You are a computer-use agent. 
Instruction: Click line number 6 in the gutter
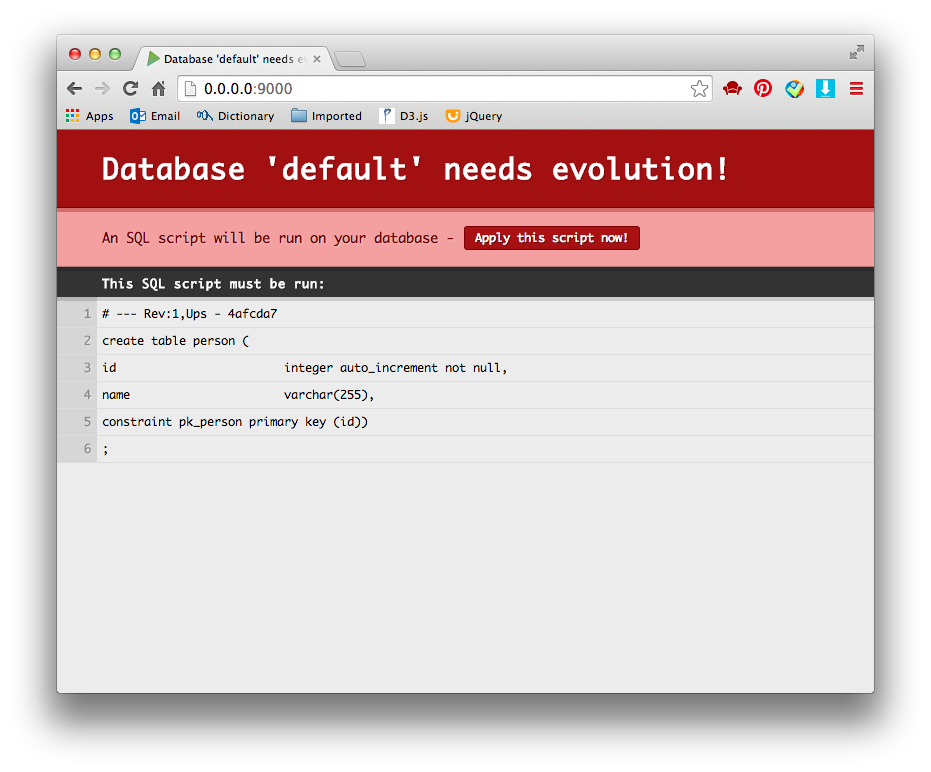click(87, 448)
